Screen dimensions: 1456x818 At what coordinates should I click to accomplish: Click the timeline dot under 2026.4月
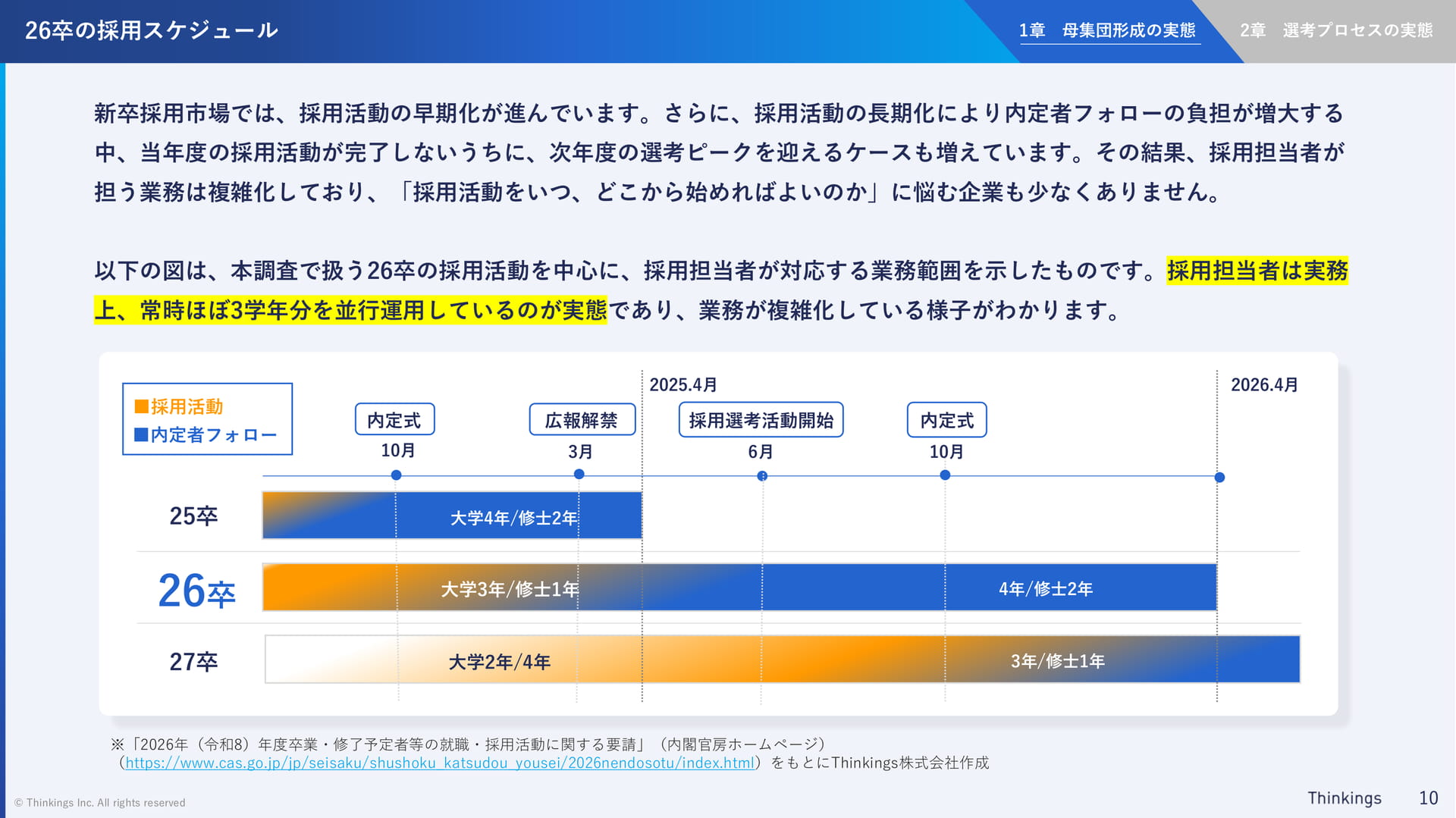click(1219, 477)
